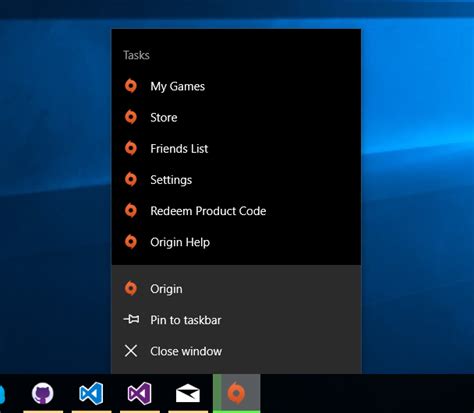
Task: Click the Origin icon beside Store
Action: (x=131, y=117)
